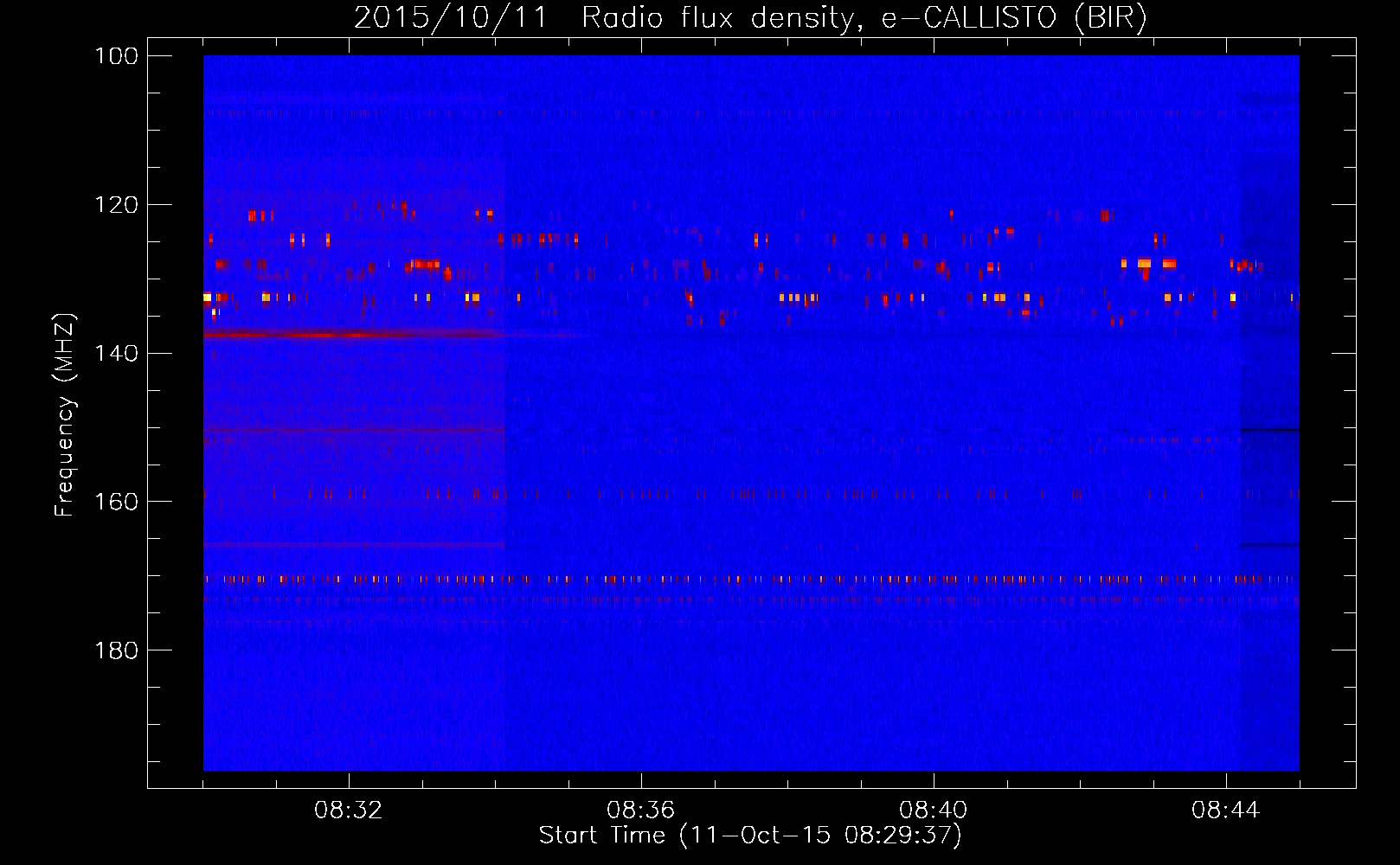Image resolution: width=1400 pixels, height=865 pixels.
Task: Click the 100 frequency tick label
Action: tap(117, 56)
